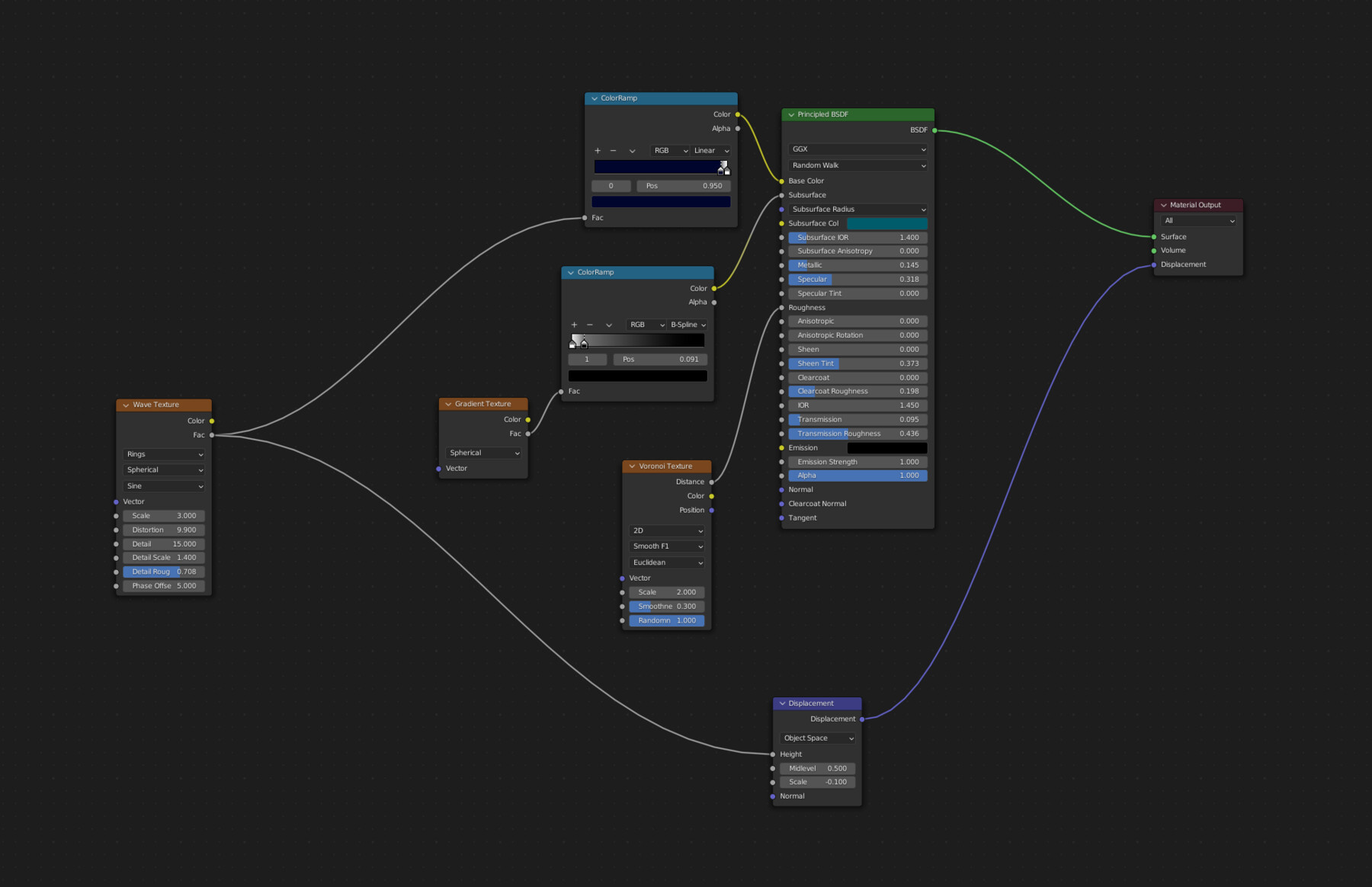Remove a color stop in the upper ColorRamp
The image size is (1372, 887).
pyautogui.click(x=613, y=151)
